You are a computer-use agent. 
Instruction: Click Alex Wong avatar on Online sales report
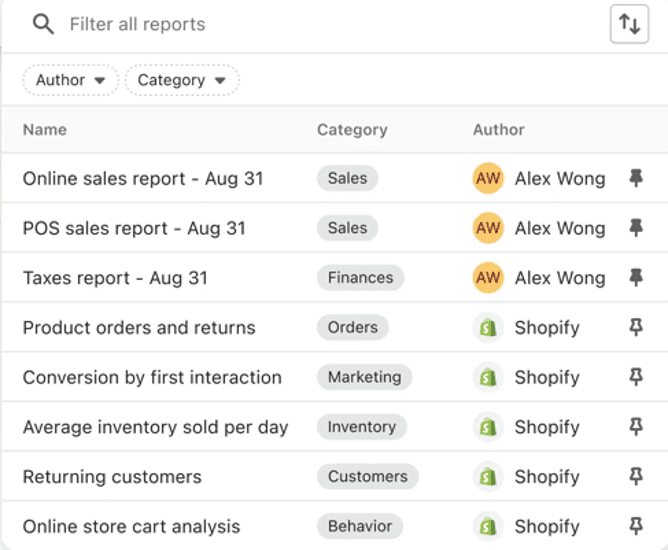tap(488, 179)
